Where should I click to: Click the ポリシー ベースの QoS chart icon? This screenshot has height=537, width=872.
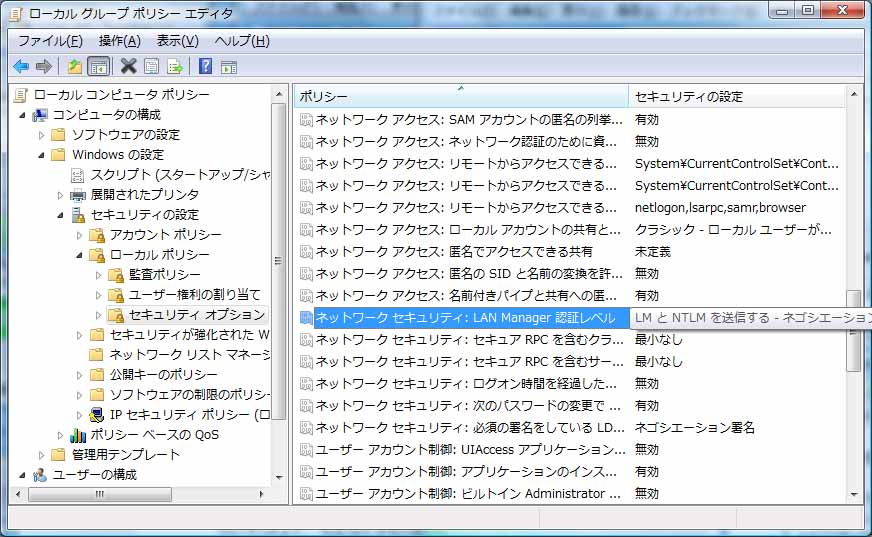(78, 435)
